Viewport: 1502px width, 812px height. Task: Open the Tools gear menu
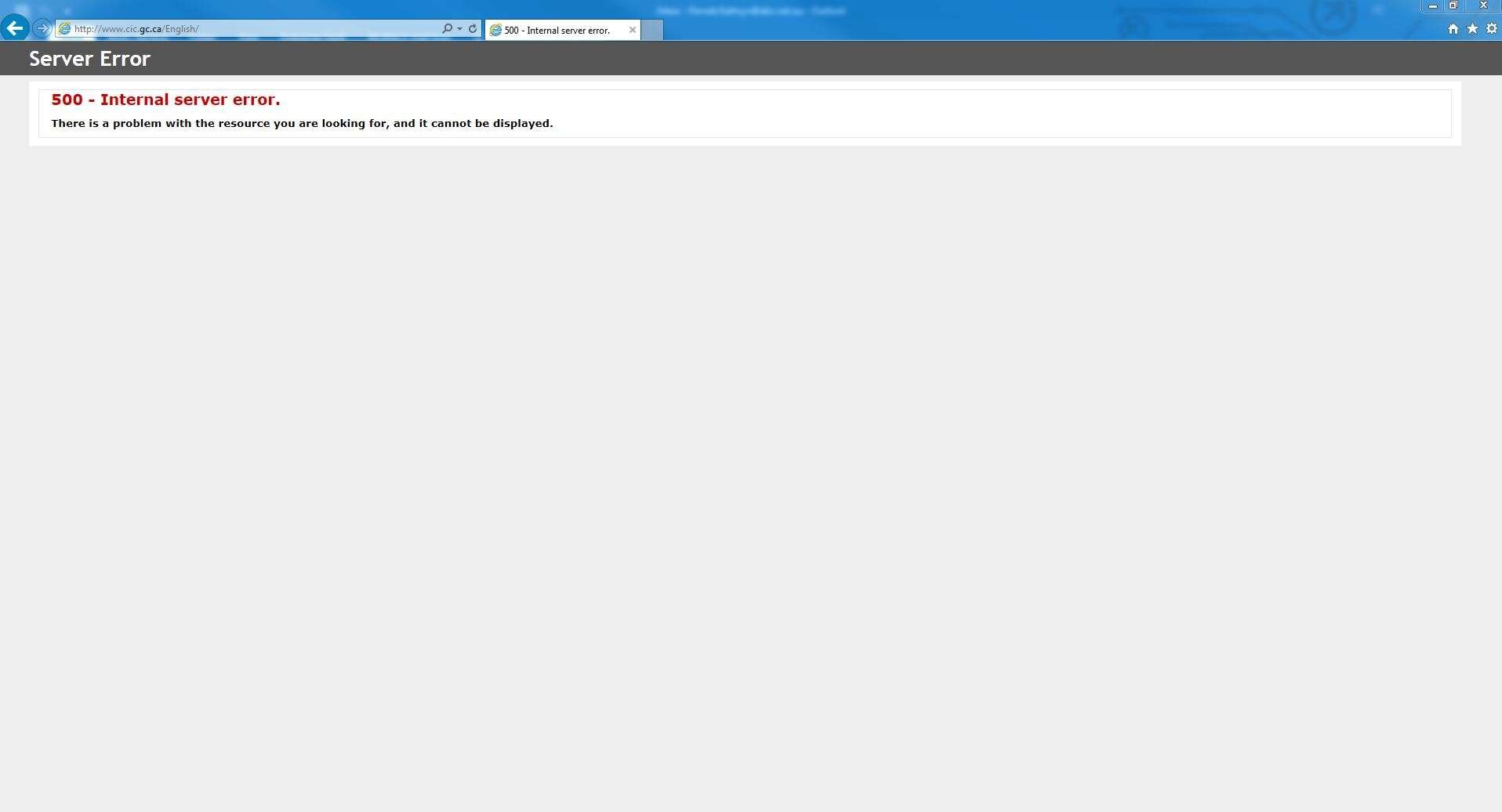tap(1491, 28)
